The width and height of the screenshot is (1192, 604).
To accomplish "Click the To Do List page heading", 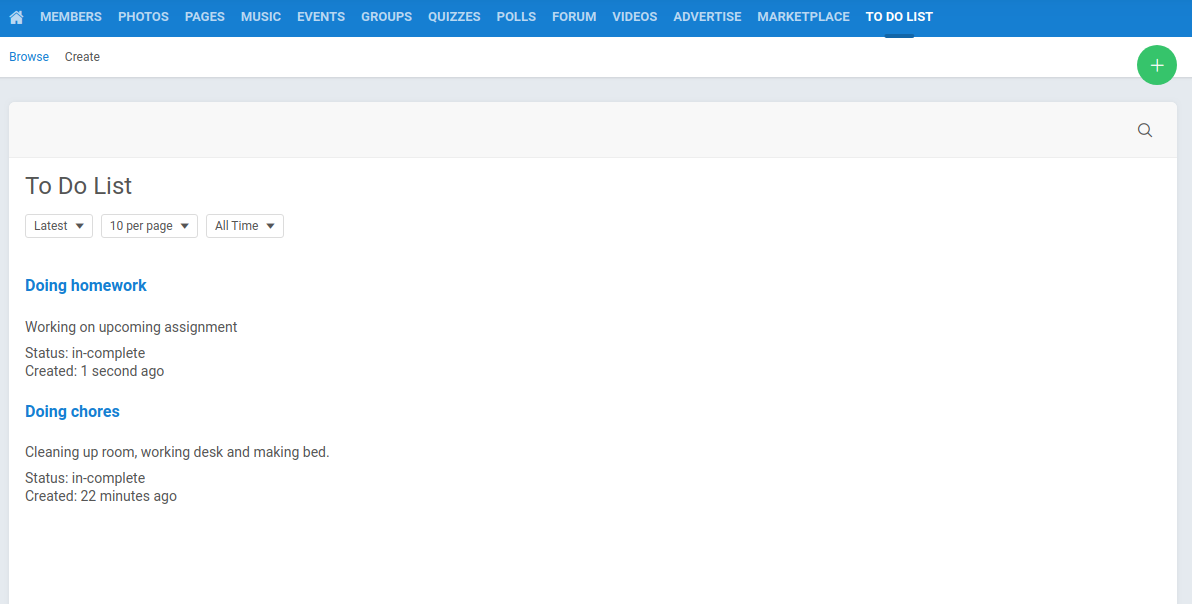I will (78, 186).
